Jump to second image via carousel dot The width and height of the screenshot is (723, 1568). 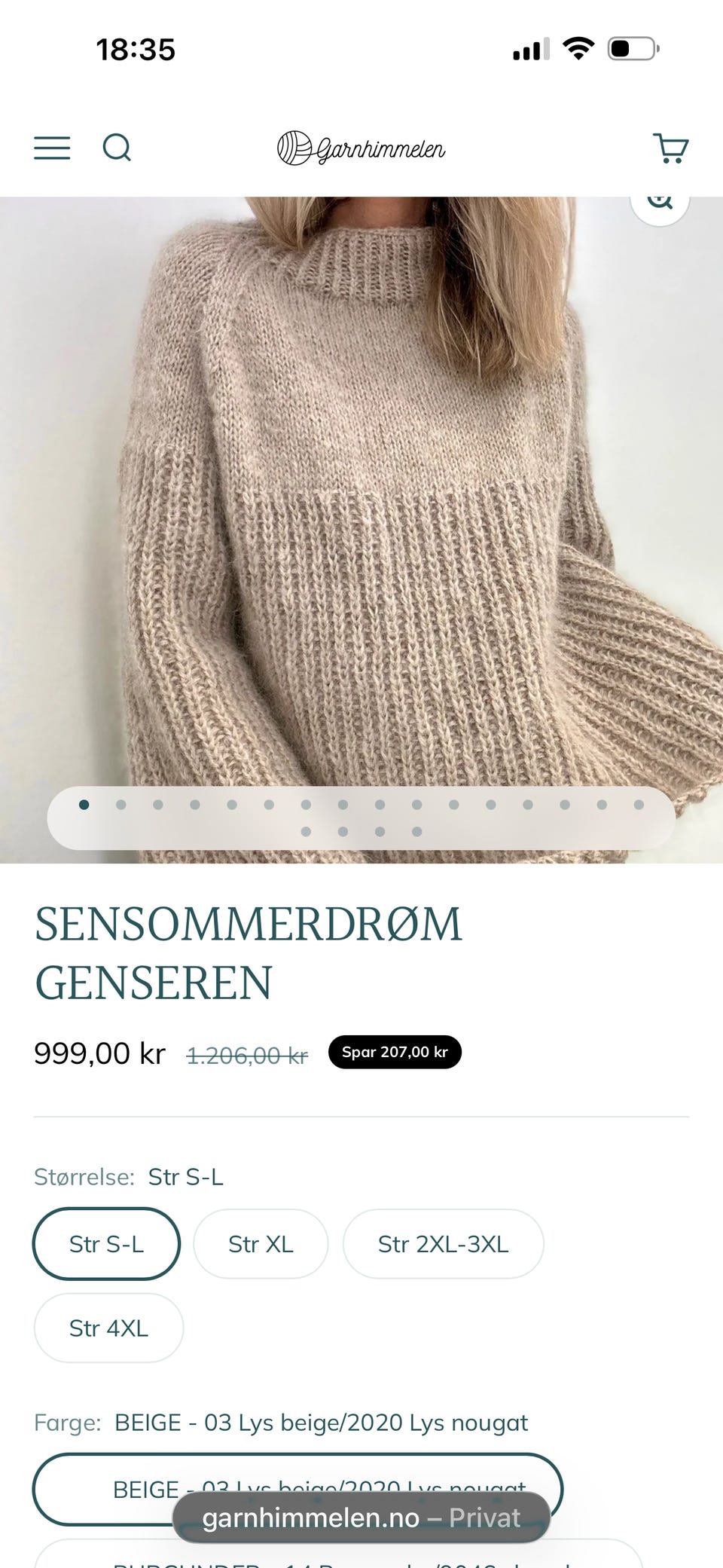point(120,805)
